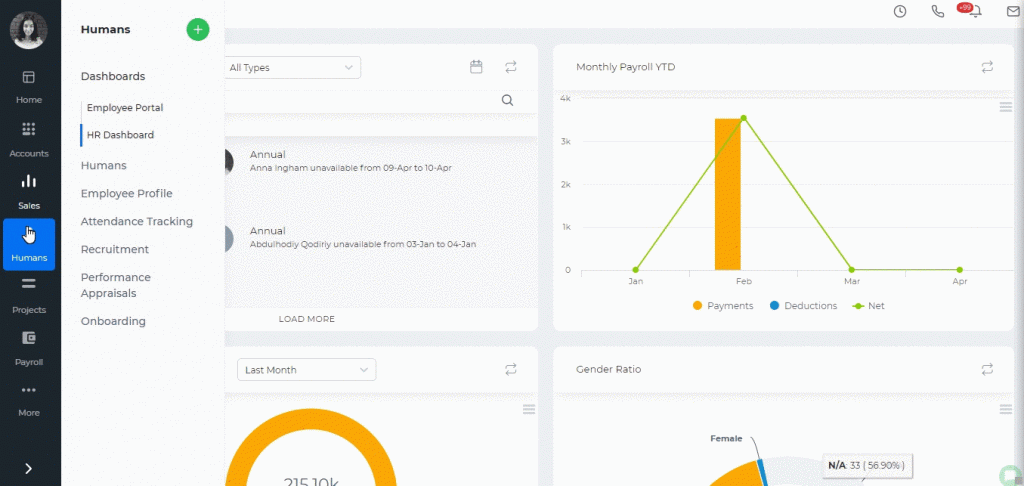Open Monthly Payroll chart hamburger menu
This screenshot has width=1024, height=486.
point(1006,106)
